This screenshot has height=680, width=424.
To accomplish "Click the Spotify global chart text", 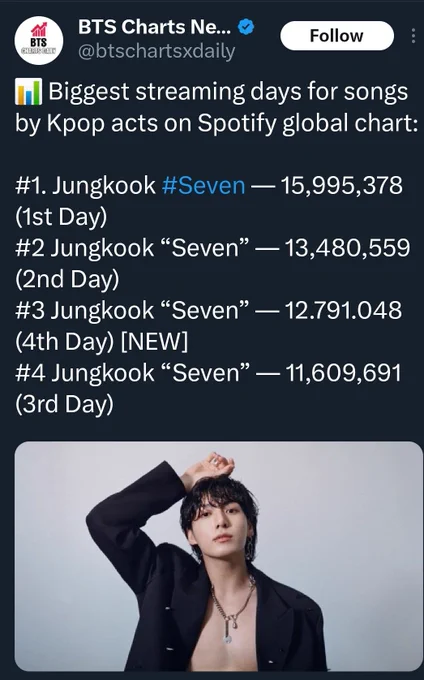I will tap(308, 124).
